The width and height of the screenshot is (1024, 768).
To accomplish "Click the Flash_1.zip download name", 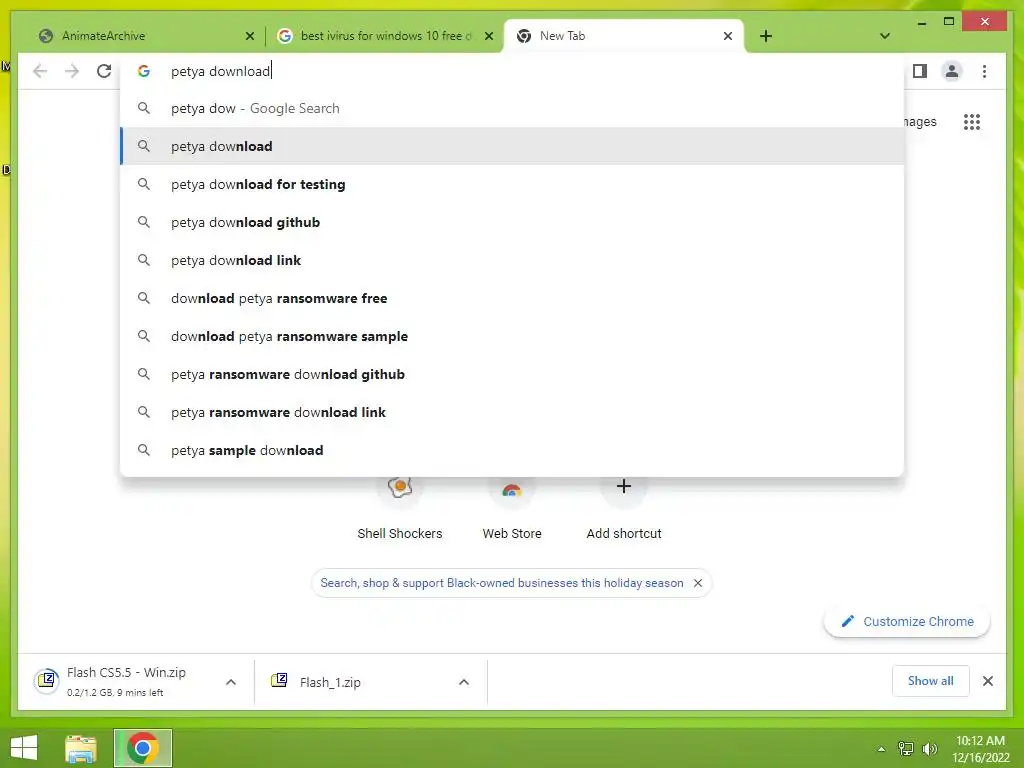I will pyautogui.click(x=330, y=682).
